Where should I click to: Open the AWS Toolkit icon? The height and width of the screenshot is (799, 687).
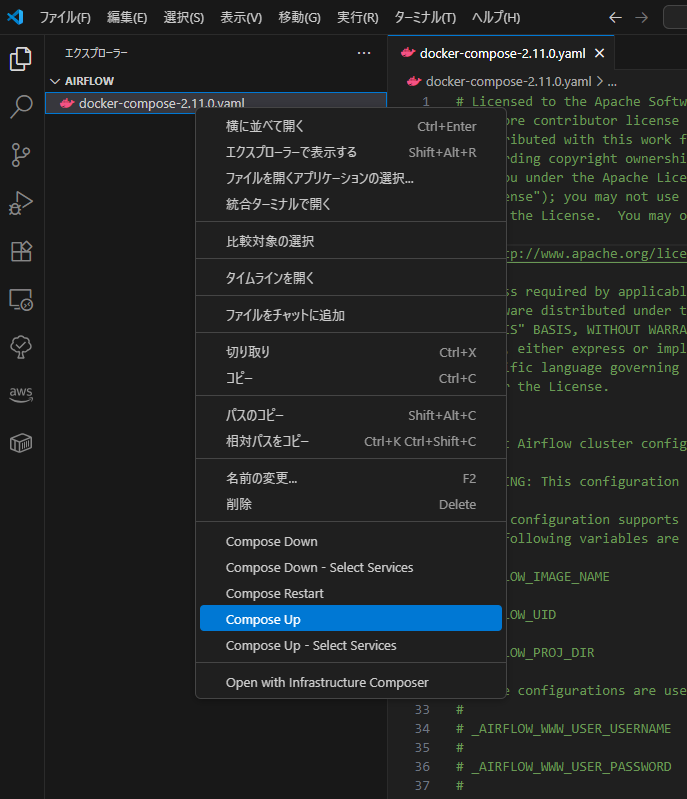tap(21, 394)
